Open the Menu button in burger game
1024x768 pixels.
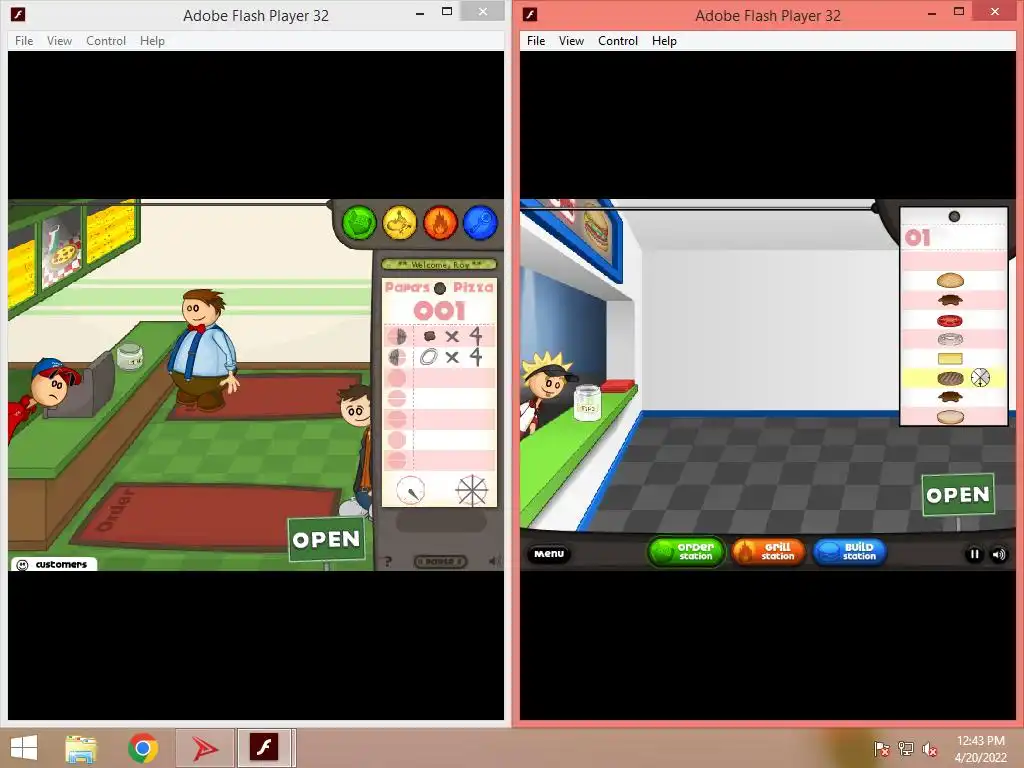pyautogui.click(x=549, y=554)
